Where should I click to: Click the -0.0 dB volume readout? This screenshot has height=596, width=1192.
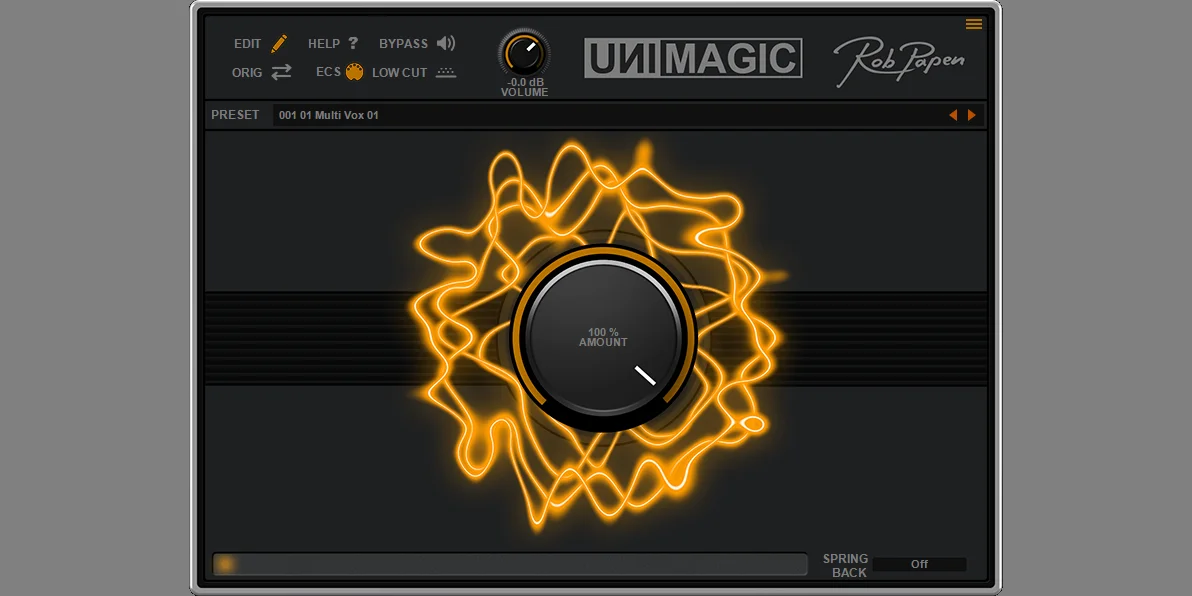pyautogui.click(x=524, y=82)
